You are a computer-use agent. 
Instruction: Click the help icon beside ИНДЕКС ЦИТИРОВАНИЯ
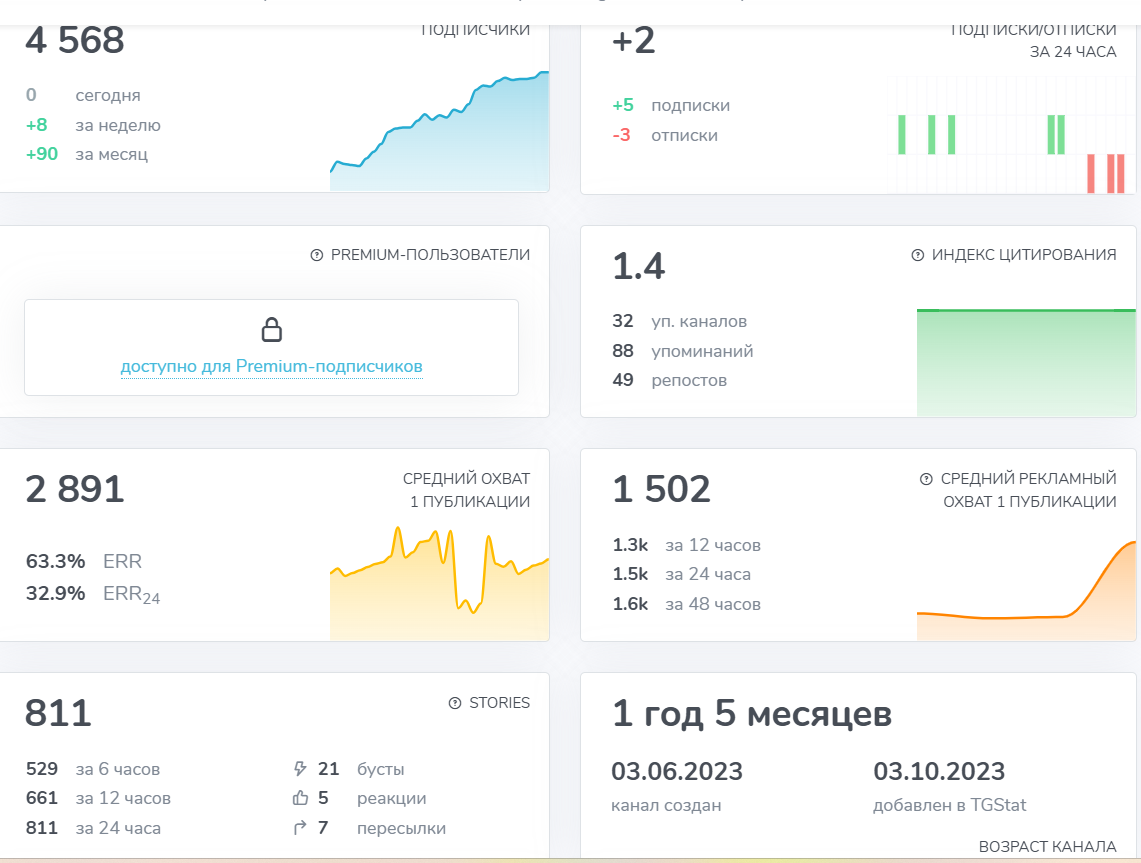[x=918, y=255]
